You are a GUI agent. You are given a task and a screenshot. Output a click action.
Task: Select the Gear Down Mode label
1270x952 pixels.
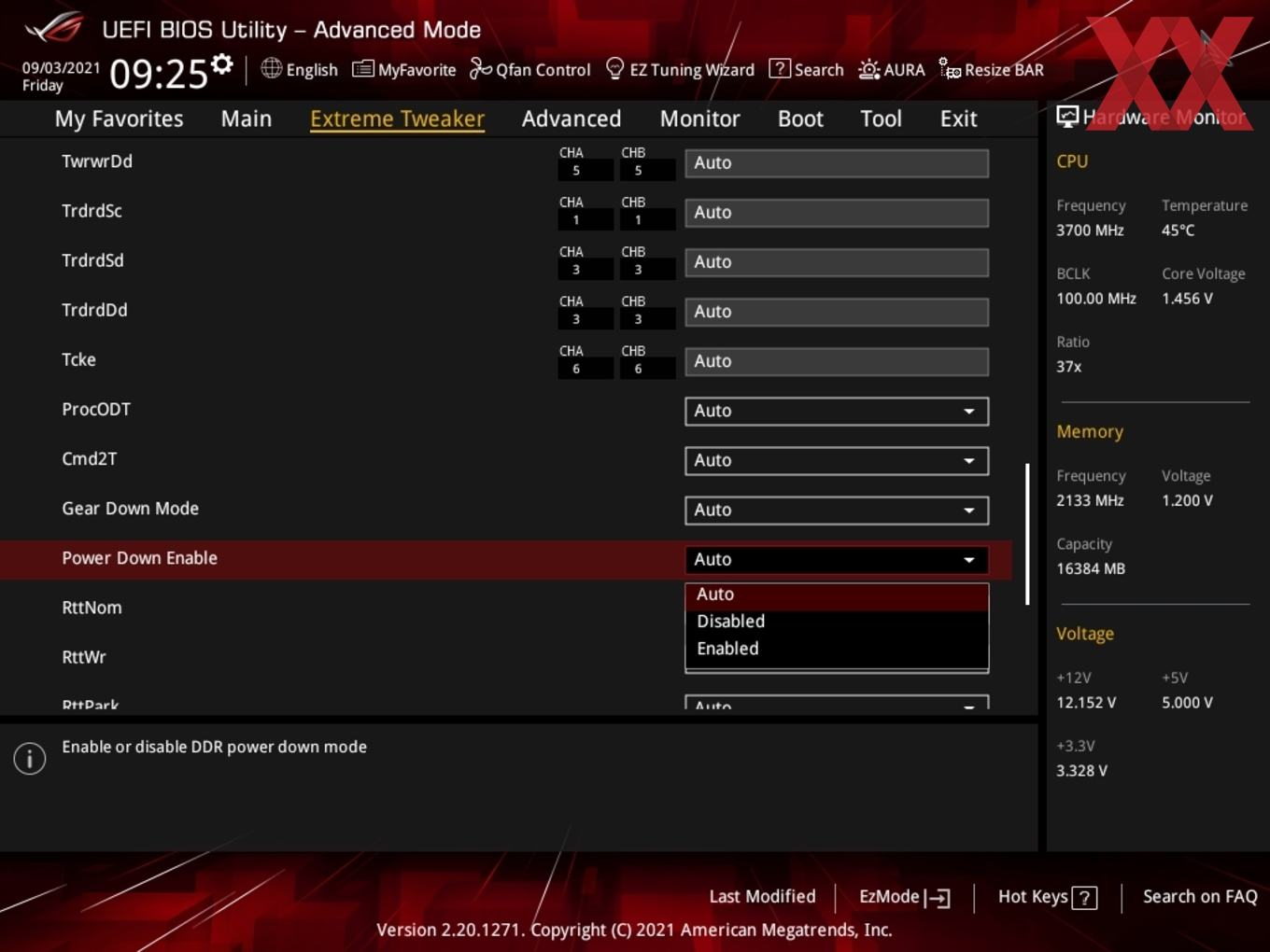[x=130, y=509]
